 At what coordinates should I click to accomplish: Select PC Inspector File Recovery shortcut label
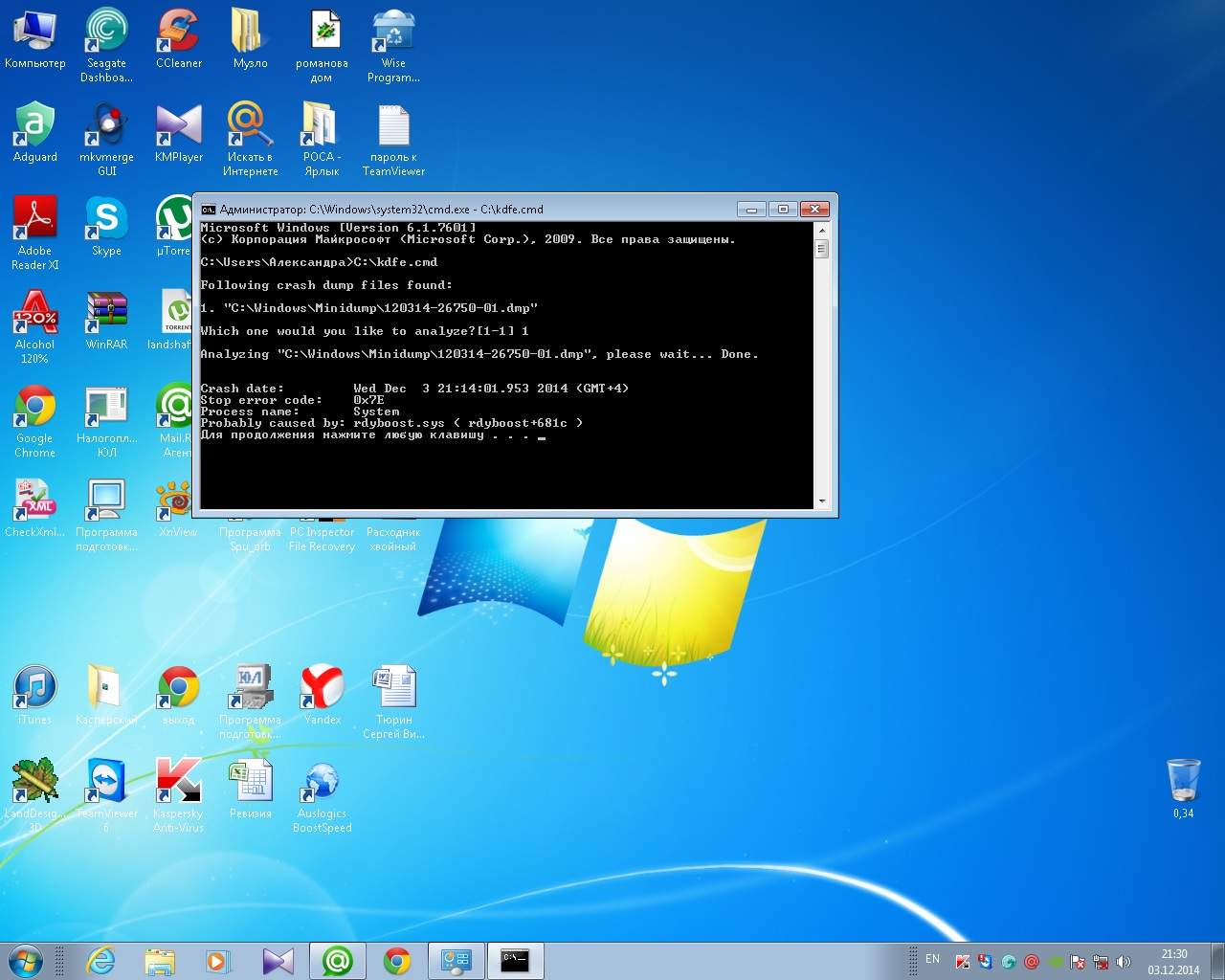[322, 539]
